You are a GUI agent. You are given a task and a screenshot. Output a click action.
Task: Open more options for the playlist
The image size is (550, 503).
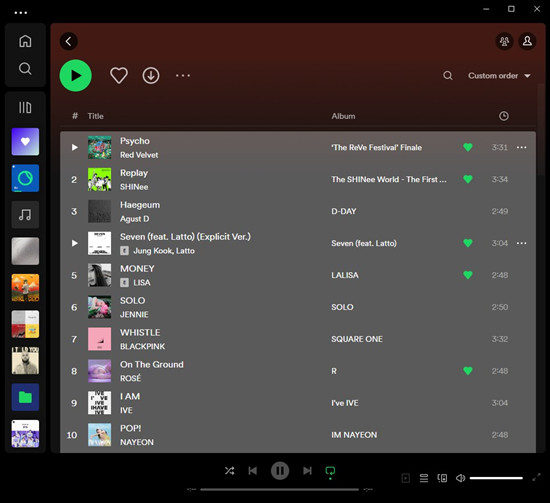tap(183, 75)
